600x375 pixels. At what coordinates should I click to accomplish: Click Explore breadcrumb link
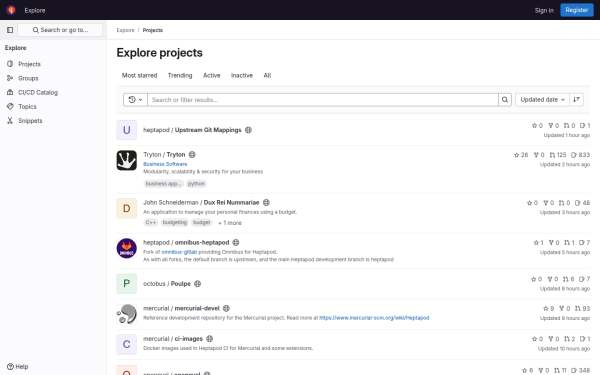[x=126, y=30]
